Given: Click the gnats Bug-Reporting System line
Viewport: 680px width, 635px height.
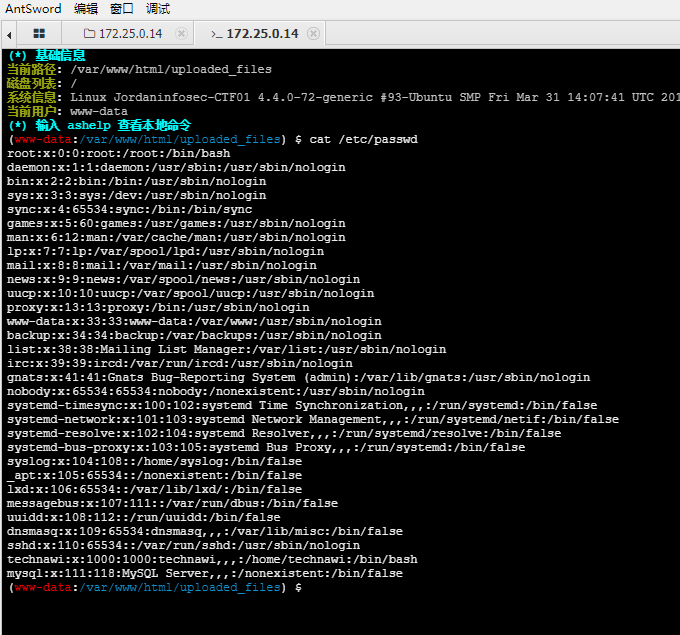Looking at the screenshot, I should [298, 377].
